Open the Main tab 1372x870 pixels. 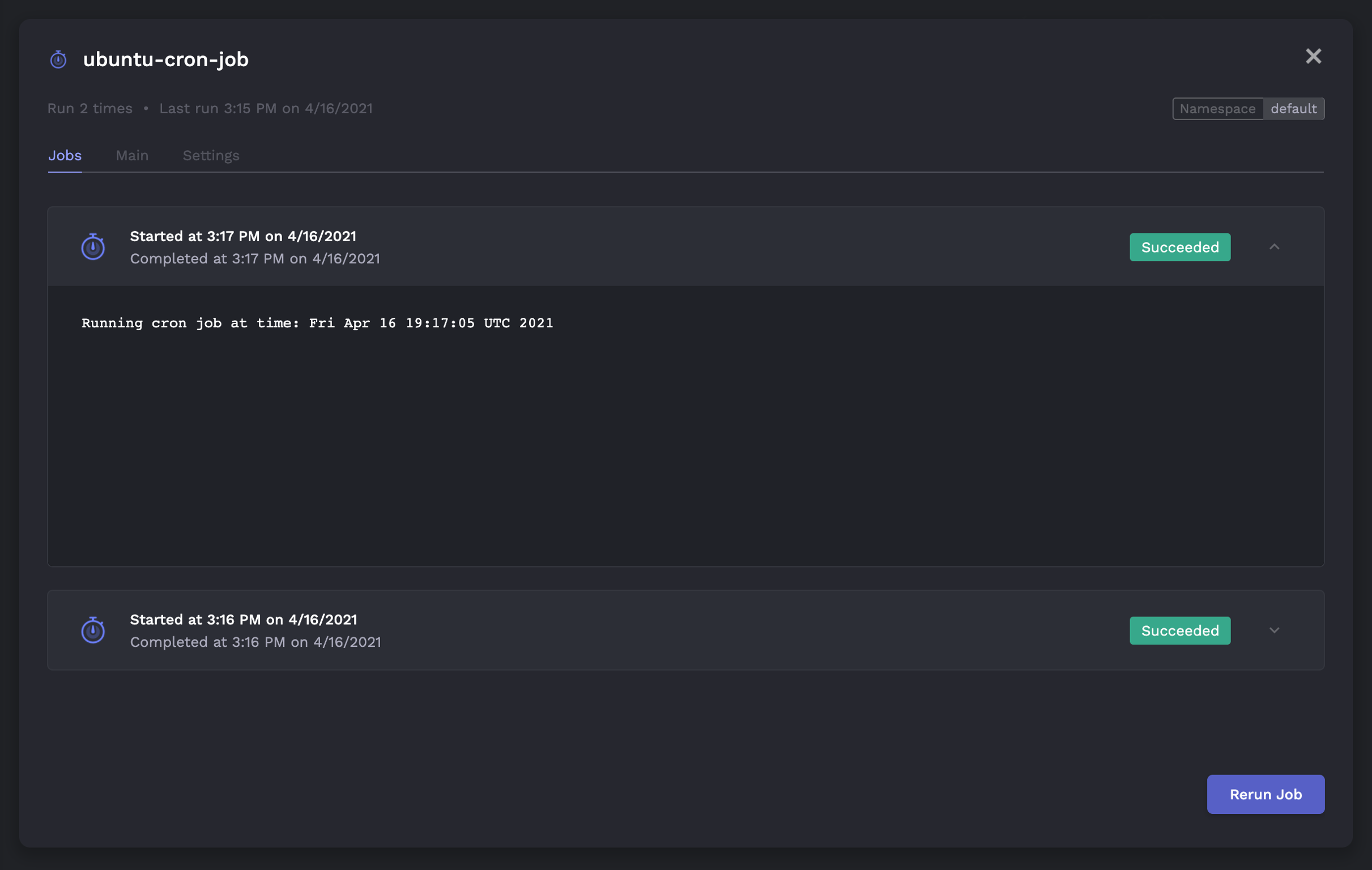[132, 156]
